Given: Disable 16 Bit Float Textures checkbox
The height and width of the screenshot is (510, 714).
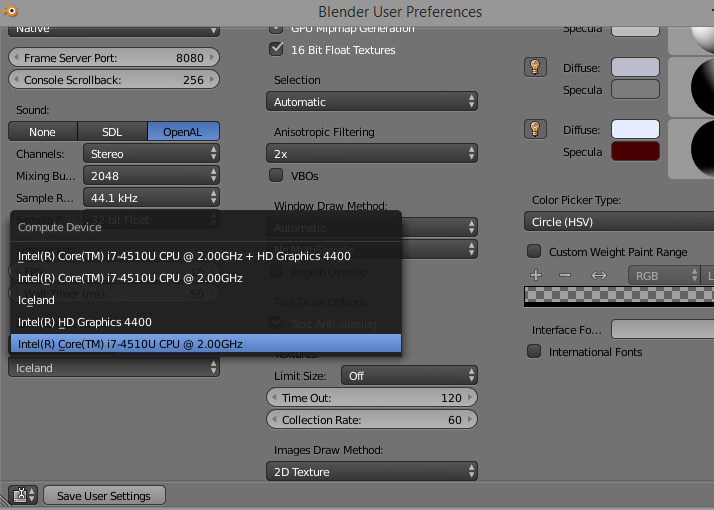Looking at the screenshot, I should tap(277, 49).
